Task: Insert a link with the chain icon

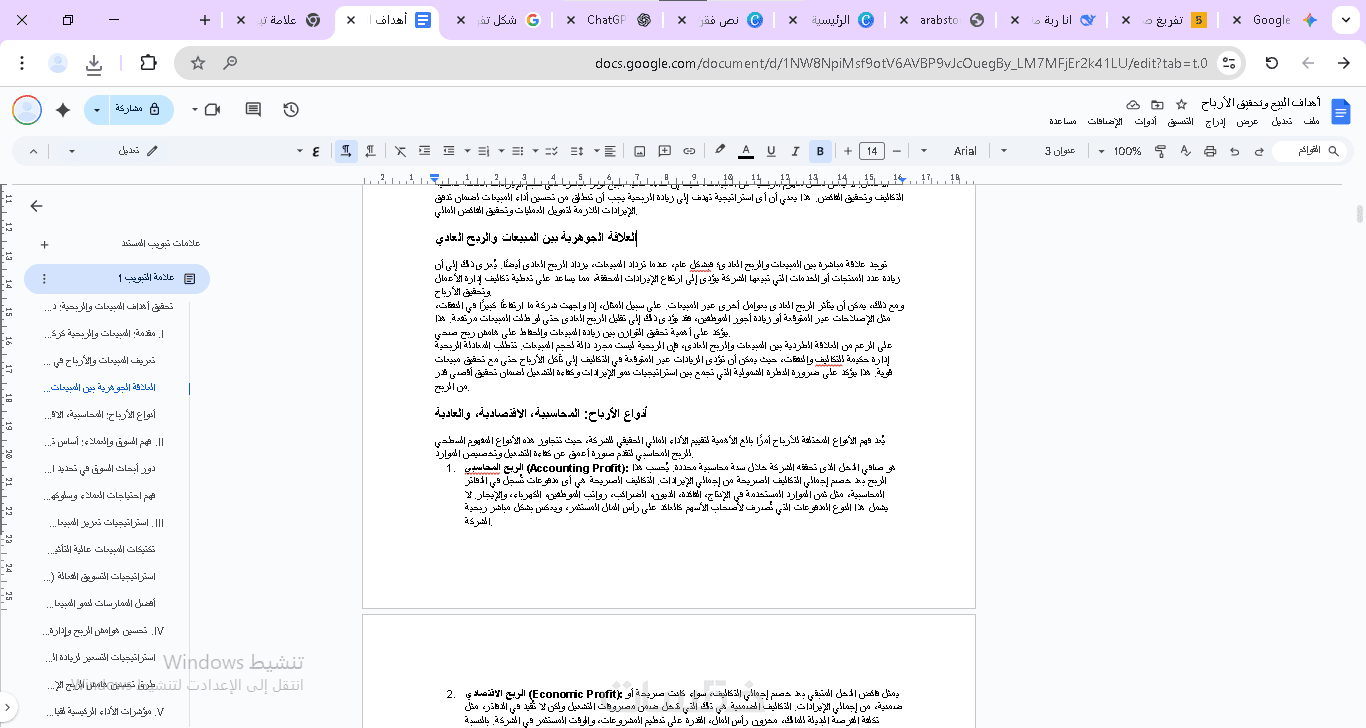Action: tap(689, 151)
